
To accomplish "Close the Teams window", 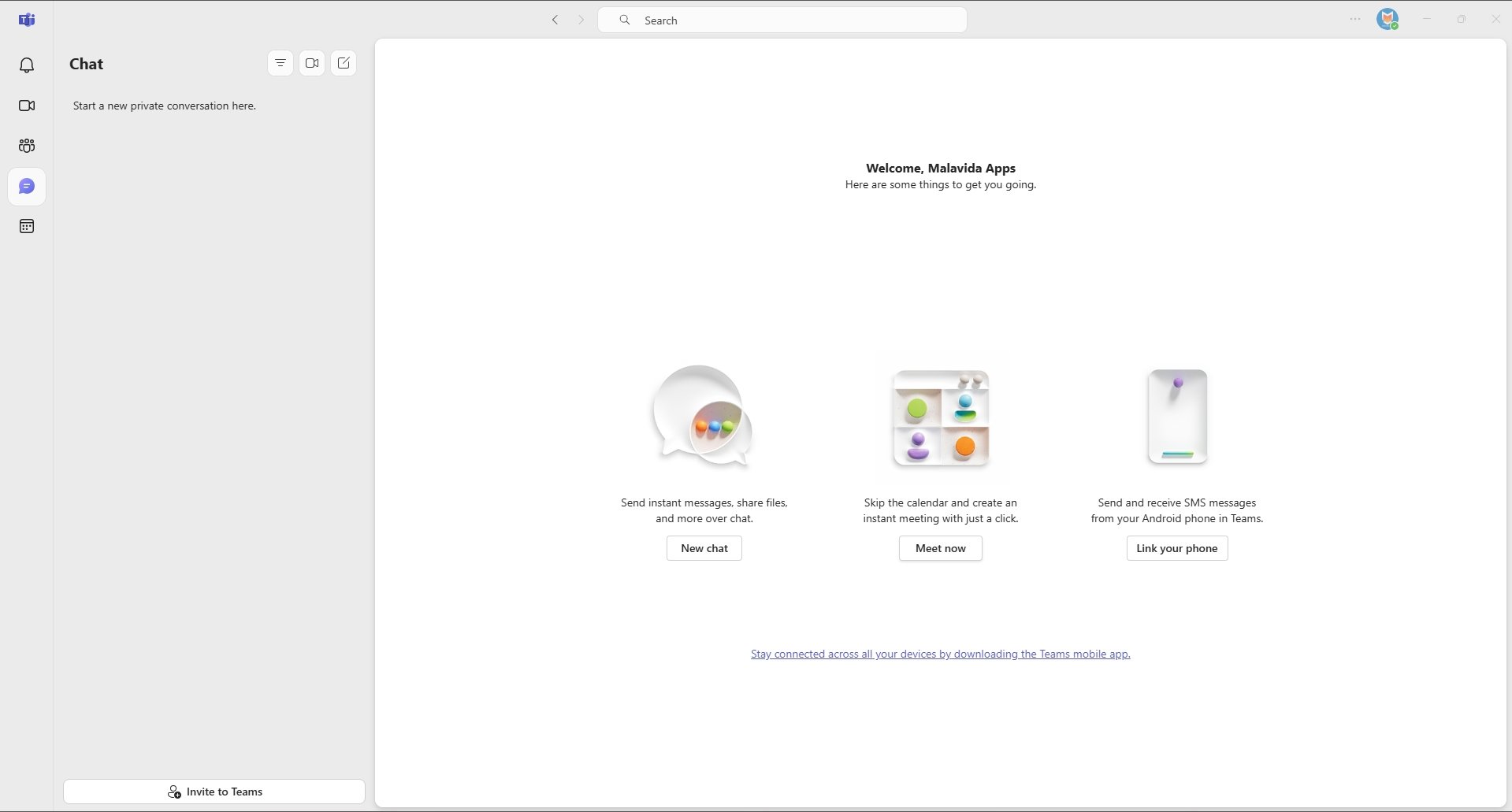I will pos(1495,19).
